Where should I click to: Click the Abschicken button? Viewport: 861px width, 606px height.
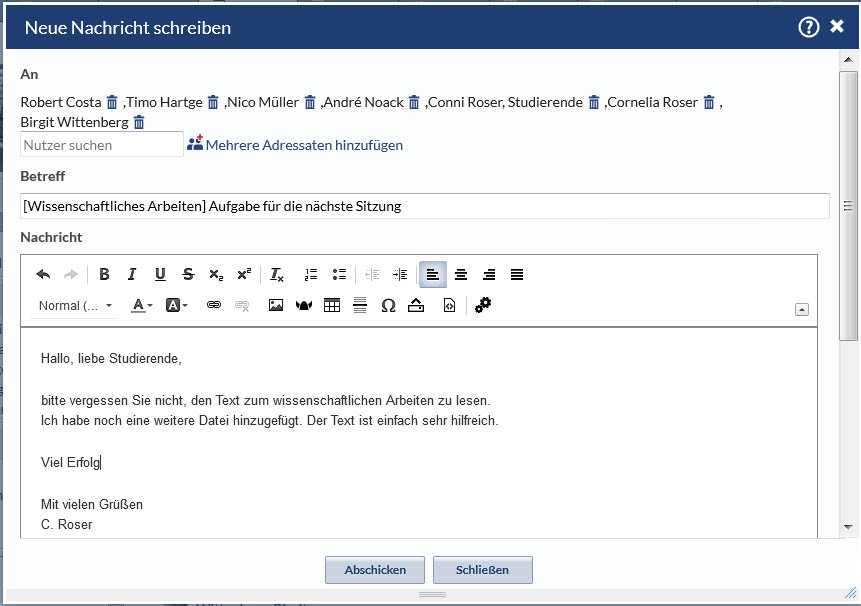(x=375, y=570)
